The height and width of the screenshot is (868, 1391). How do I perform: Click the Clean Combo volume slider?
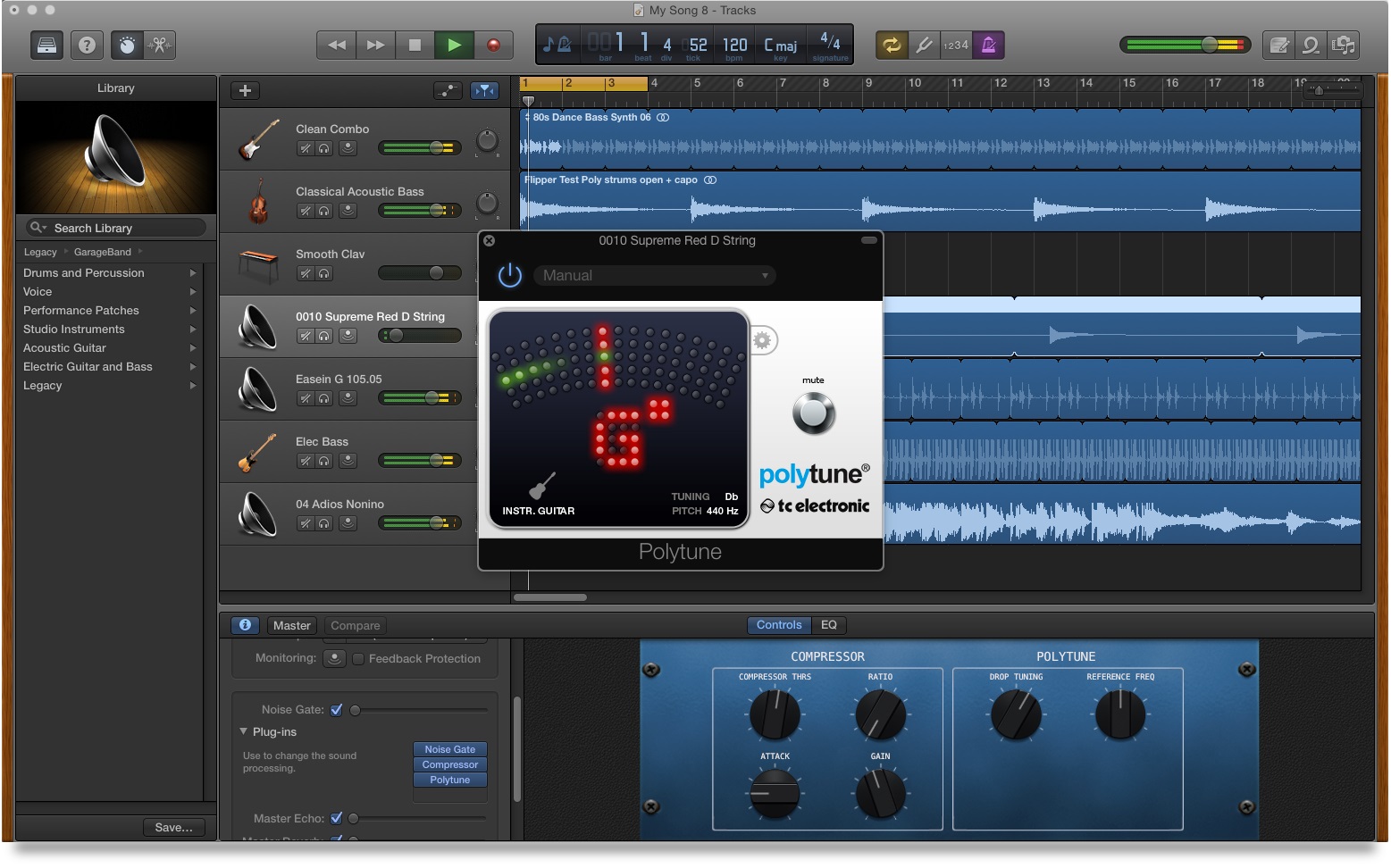point(420,148)
